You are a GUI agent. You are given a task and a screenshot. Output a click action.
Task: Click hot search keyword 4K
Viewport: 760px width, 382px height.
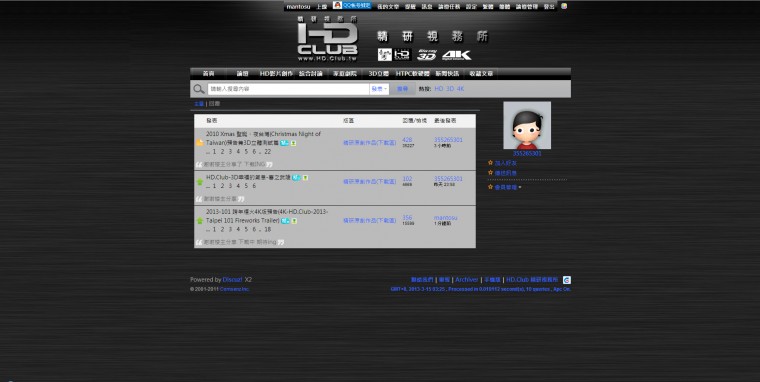click(x=460, y=89)
